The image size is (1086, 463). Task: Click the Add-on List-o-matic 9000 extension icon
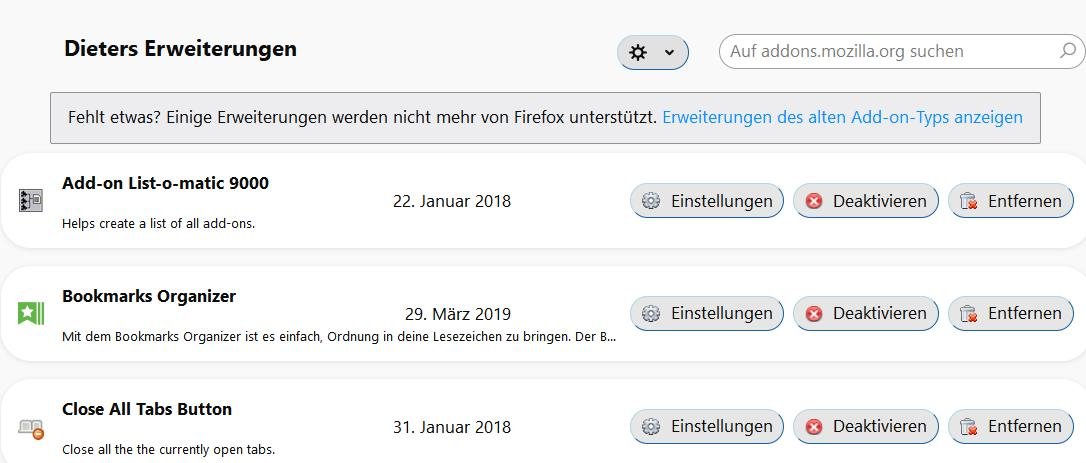[x=30, y=201]
